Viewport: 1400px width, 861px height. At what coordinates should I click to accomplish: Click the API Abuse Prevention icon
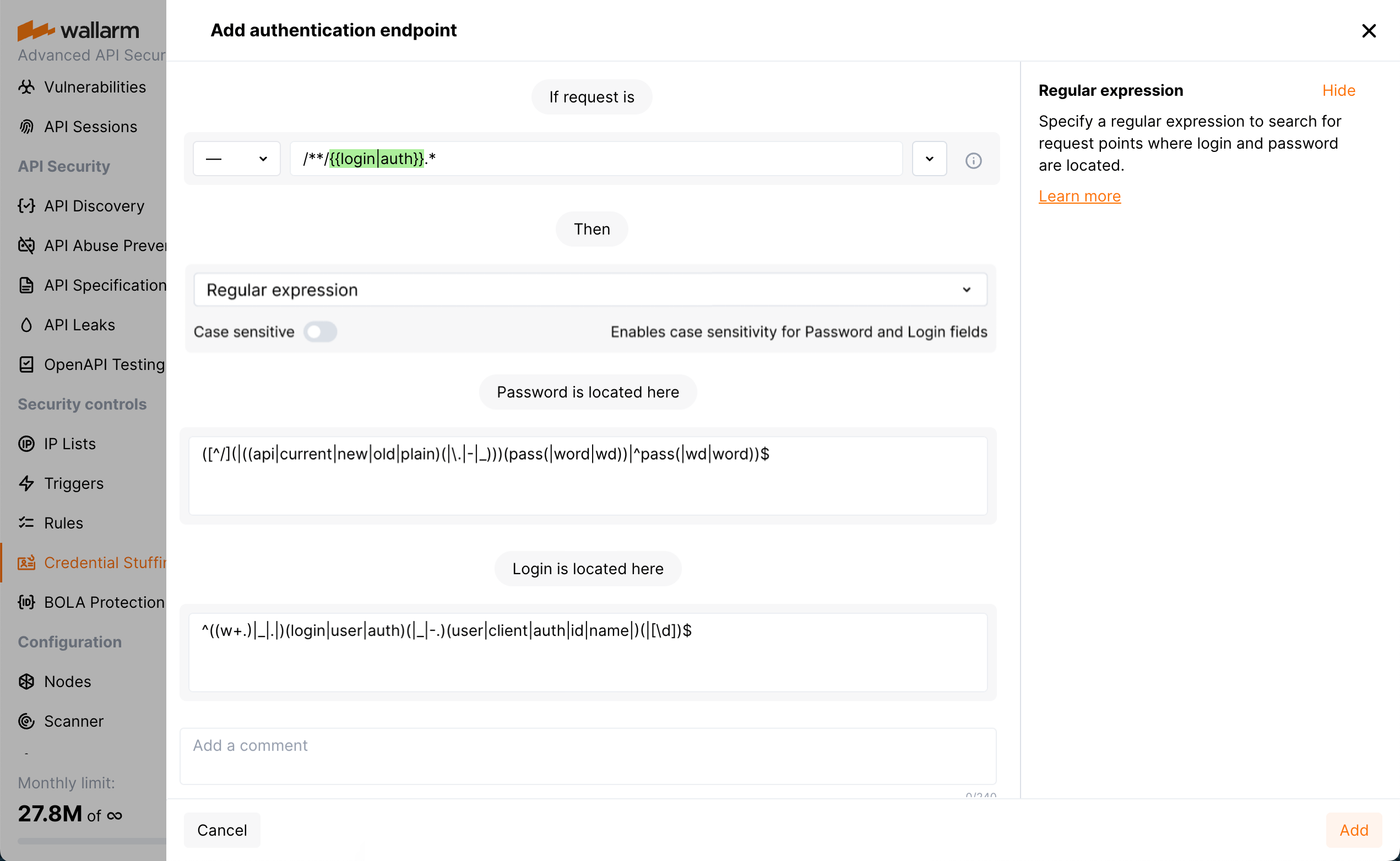pos(26,246)
